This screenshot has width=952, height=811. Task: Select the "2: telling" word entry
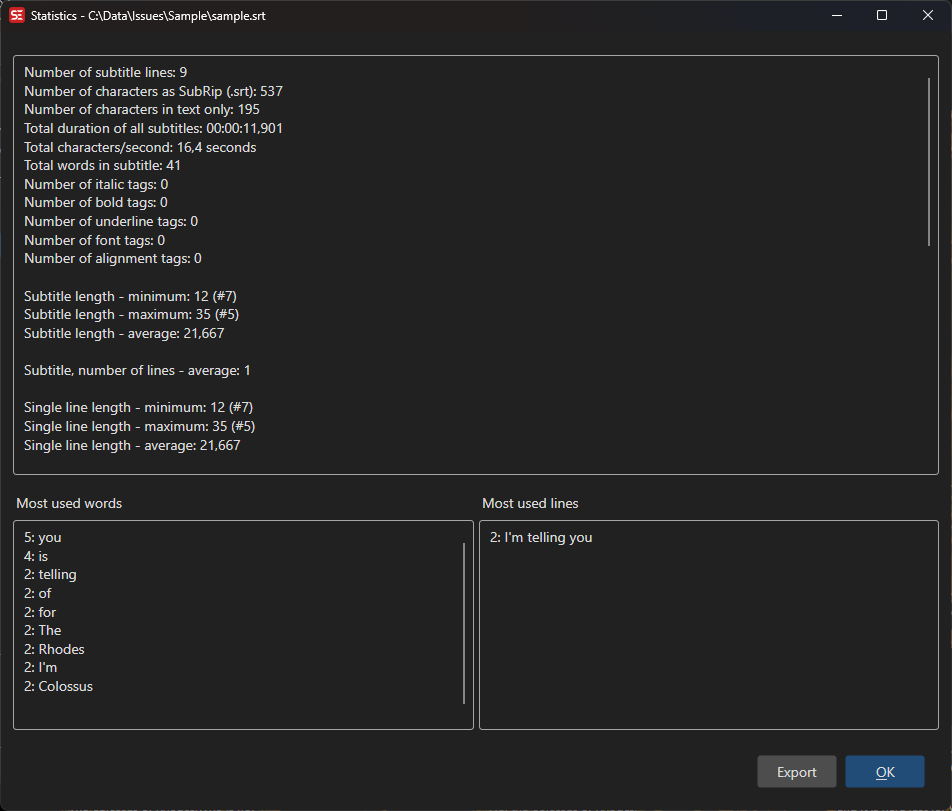point(50,574)
